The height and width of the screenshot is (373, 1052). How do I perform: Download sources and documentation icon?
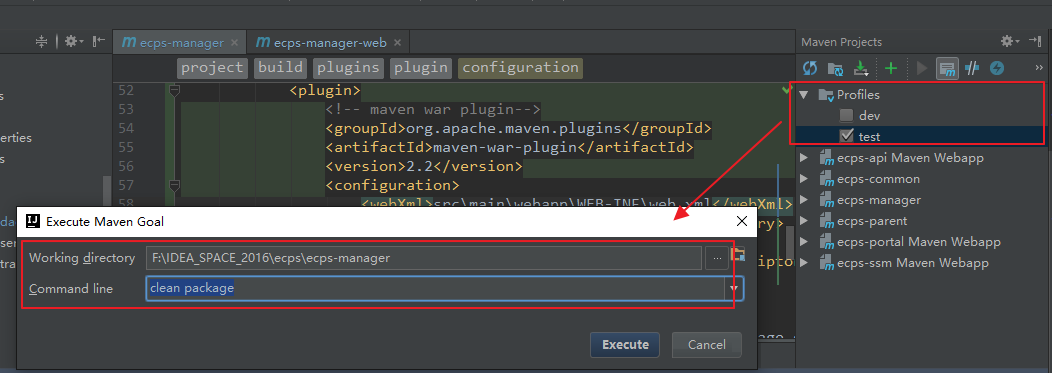click(860, 68)
